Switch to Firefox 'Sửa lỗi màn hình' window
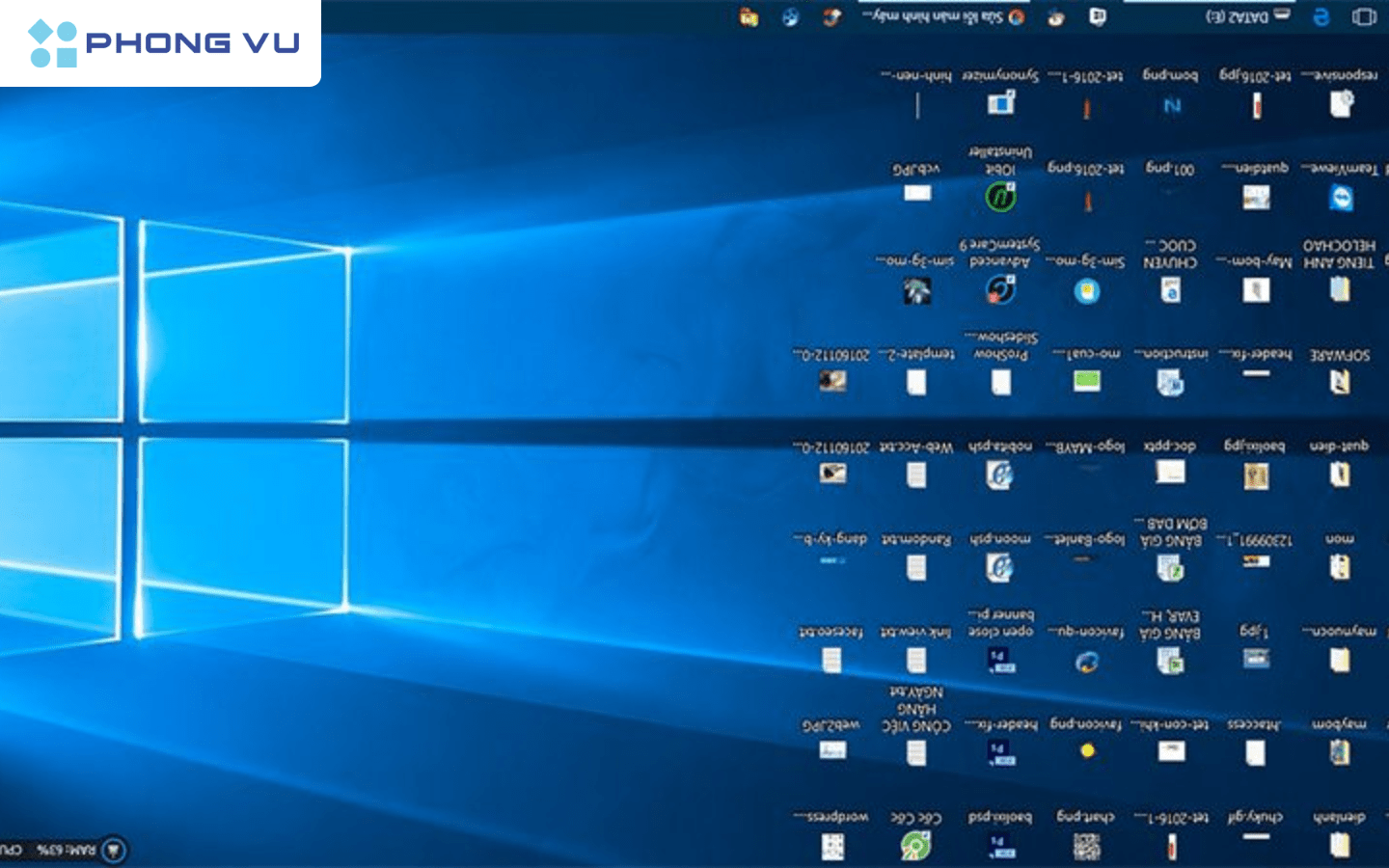1389x868 pixels. pos(943,16)
